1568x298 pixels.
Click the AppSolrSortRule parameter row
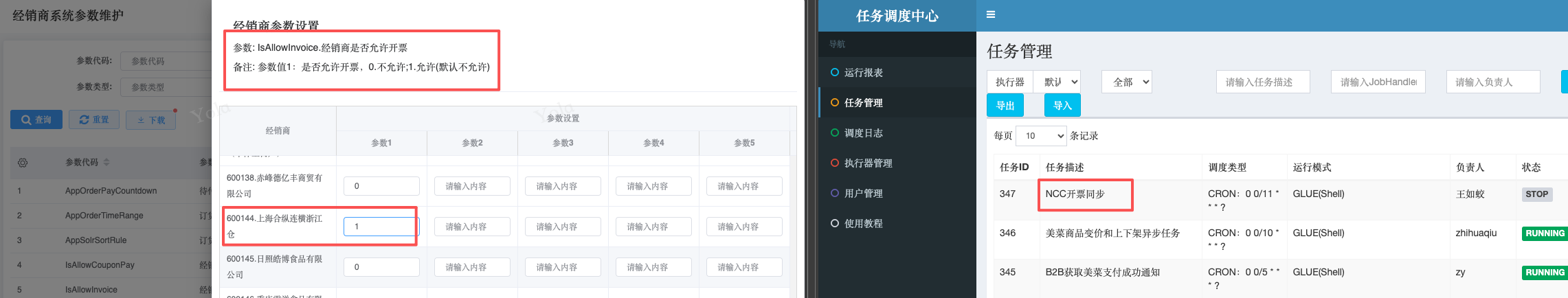click(110, 240)
